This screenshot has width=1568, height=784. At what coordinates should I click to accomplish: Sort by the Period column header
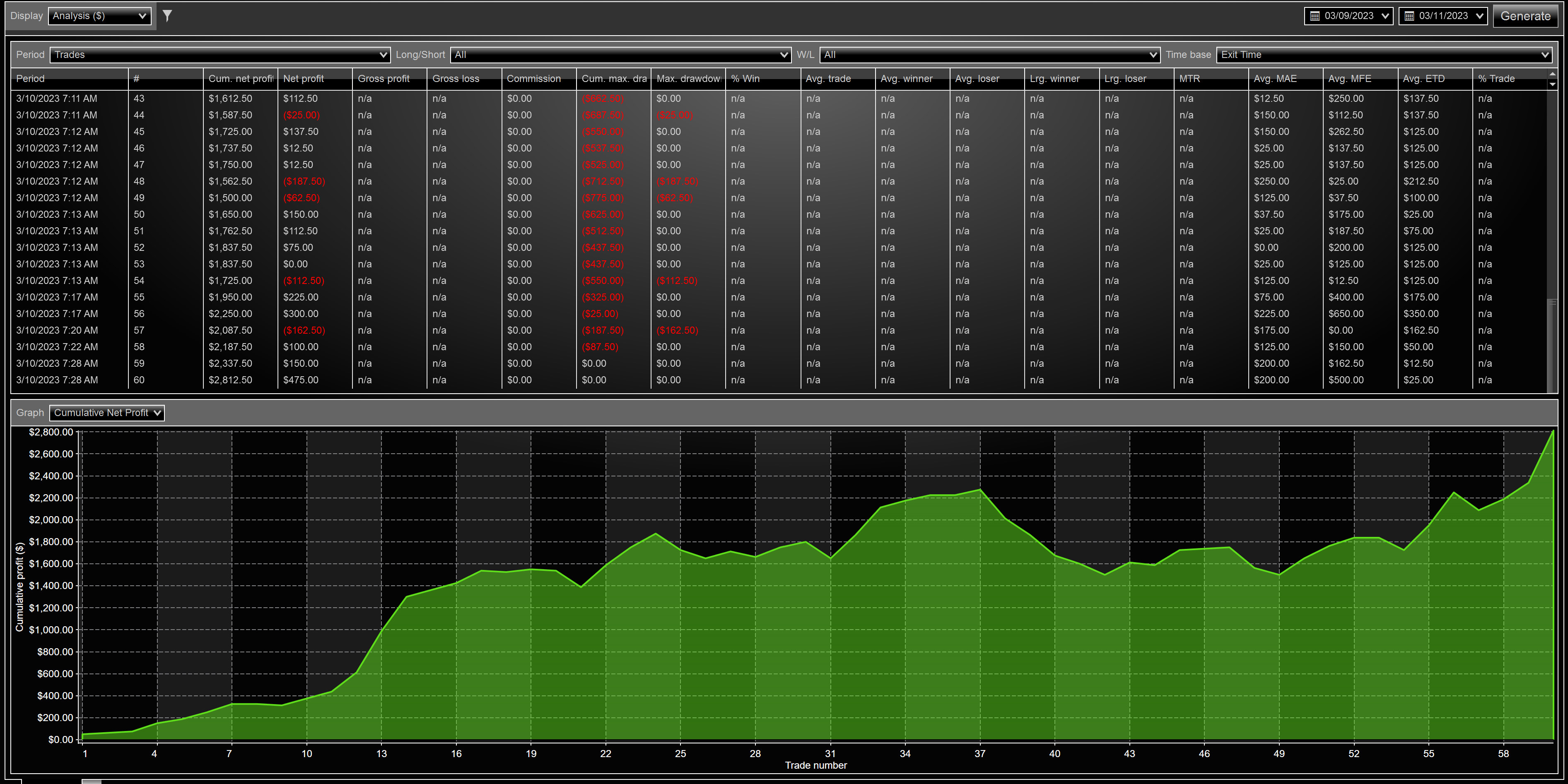click(x=70, y=79)
